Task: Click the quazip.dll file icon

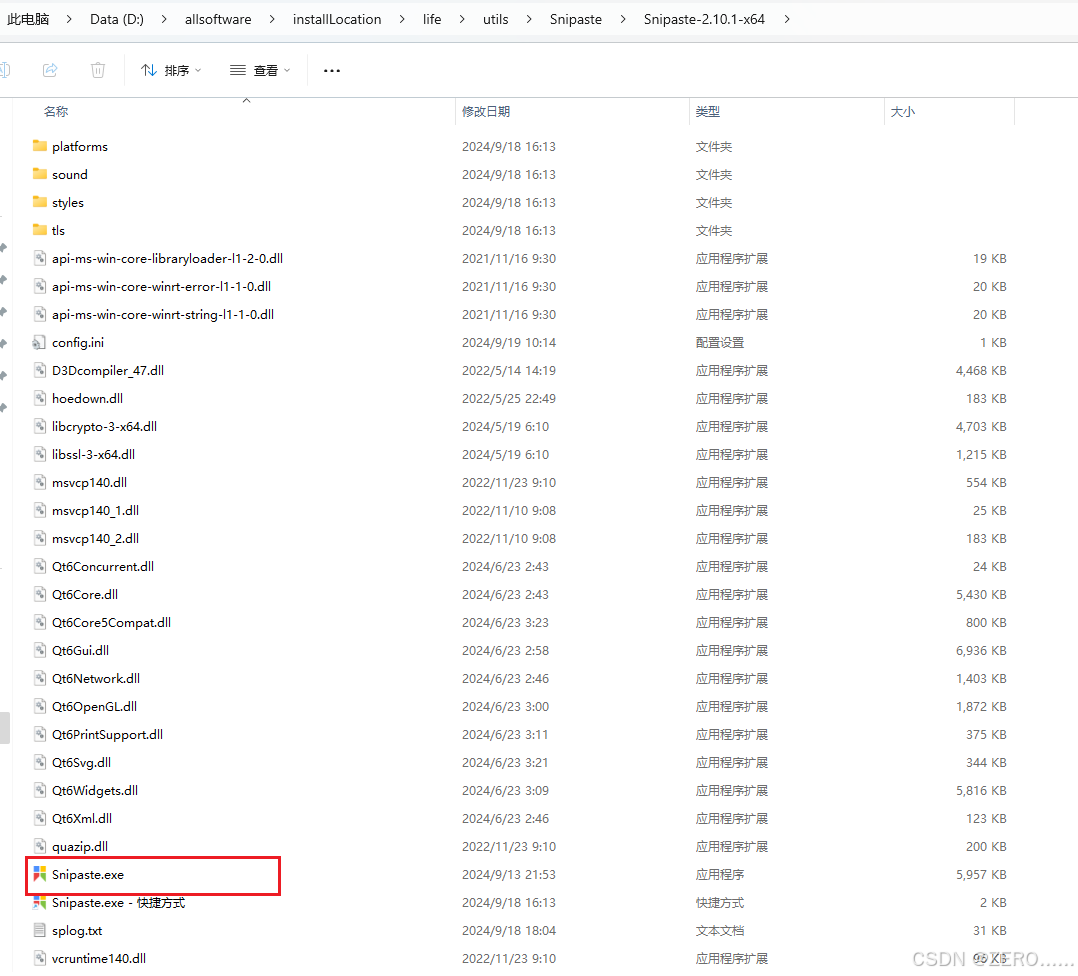Action: 40,846
